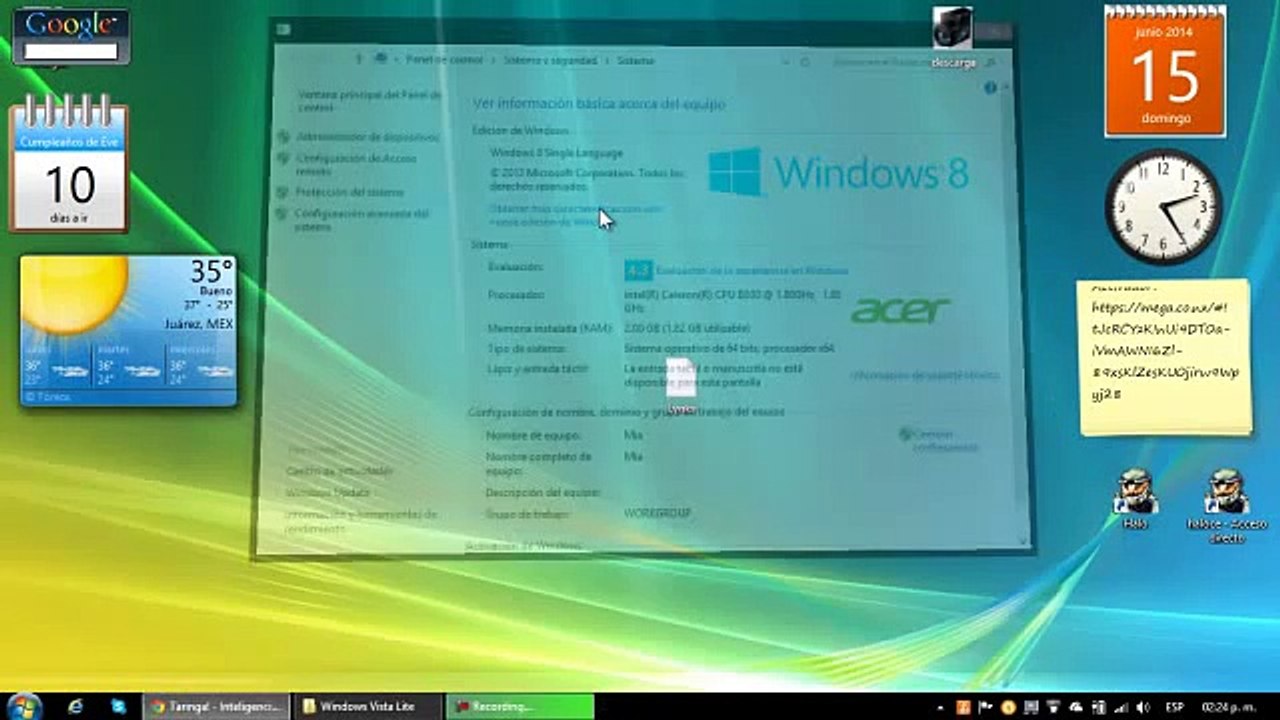
Task: Click 'Windows 8 Single Language' edition text
Action: pos(556,153)
